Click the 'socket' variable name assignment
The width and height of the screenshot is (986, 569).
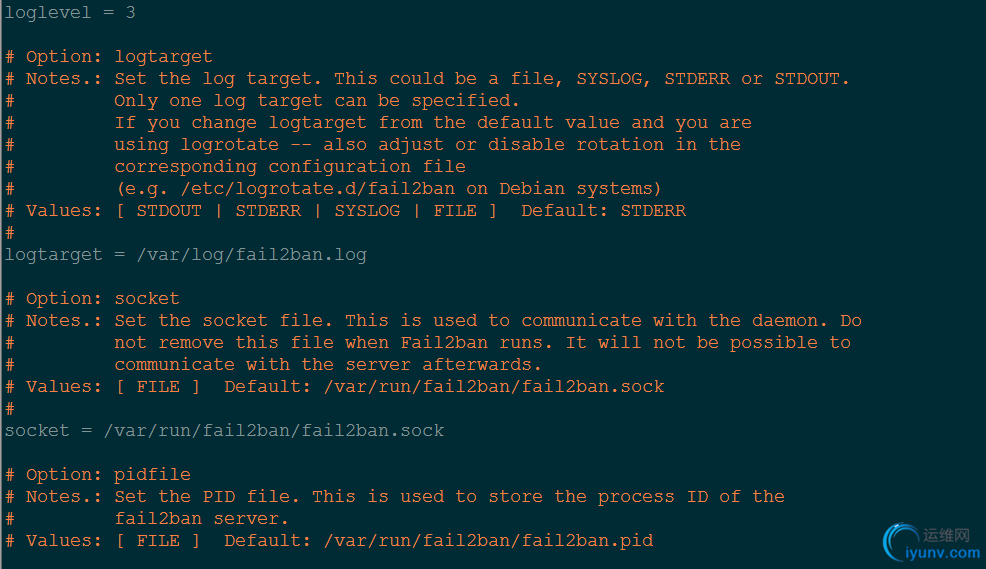click(37, 431)
